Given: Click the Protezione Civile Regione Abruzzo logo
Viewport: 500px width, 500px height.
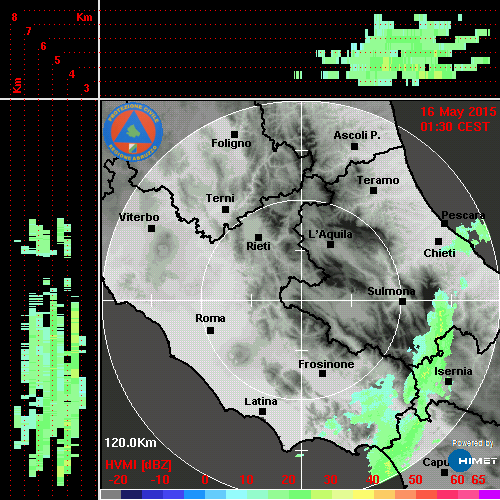Looking at the screenshot, I should click(133, 132).
